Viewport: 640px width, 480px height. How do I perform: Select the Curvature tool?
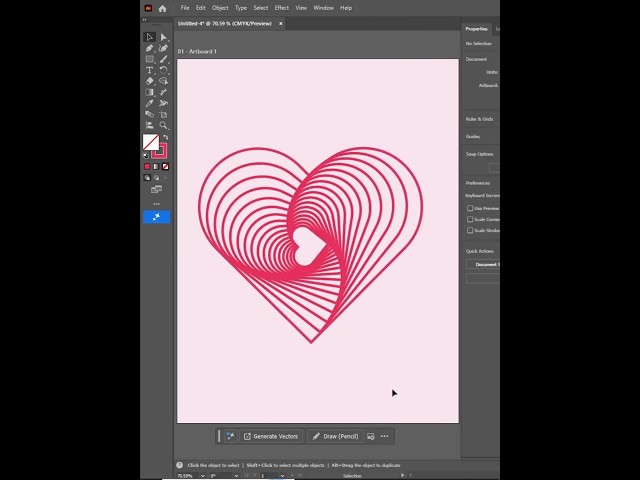coord(163,48)
